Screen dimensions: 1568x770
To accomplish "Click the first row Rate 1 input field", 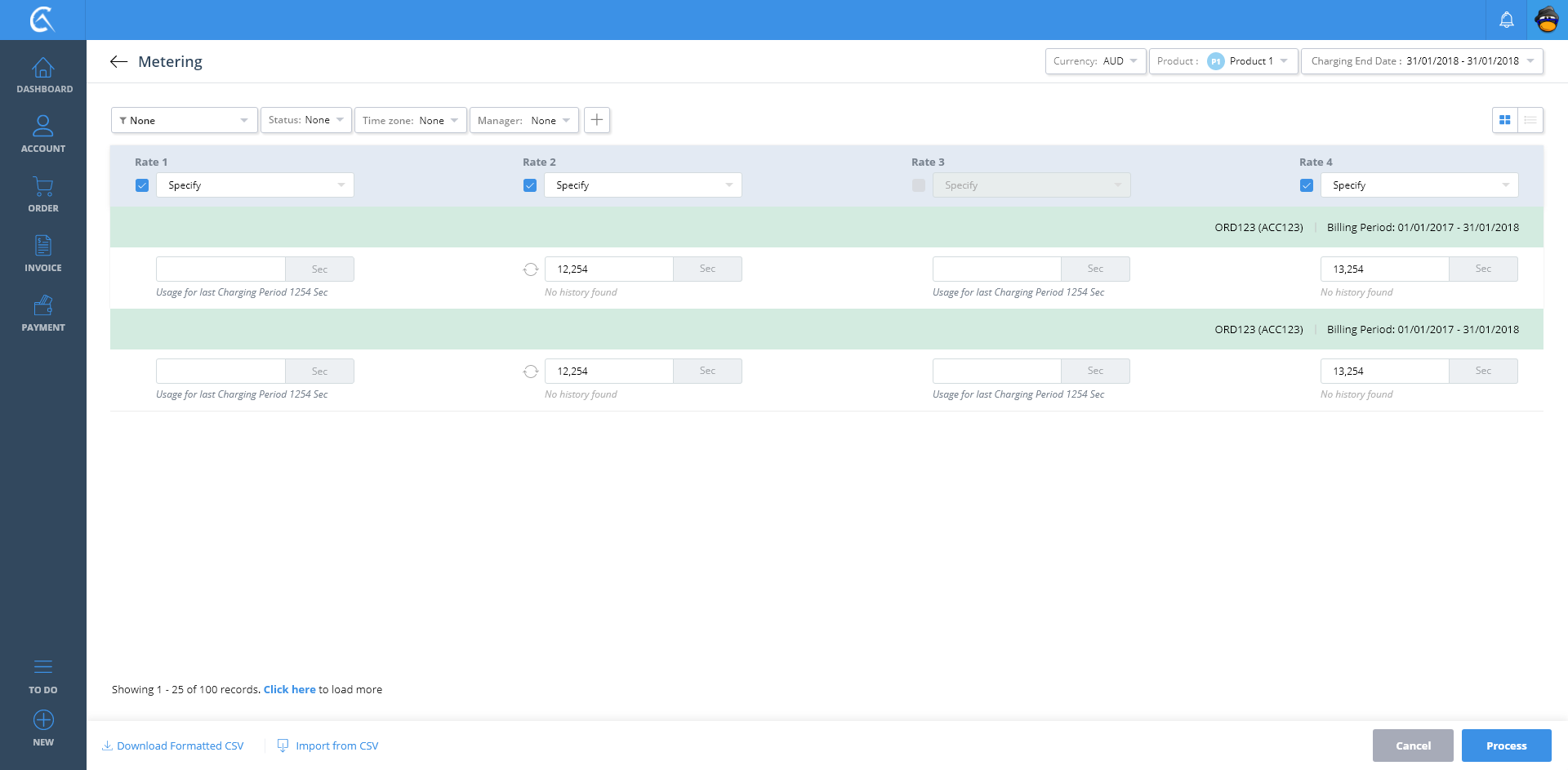I will pyautogui.click(x=220, y=269).
